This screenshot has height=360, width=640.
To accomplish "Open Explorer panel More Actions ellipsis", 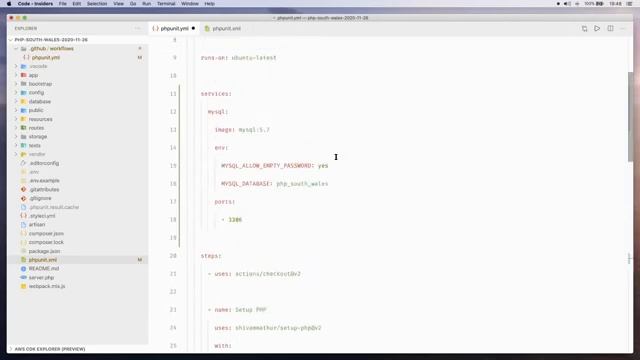I will coord(138,29).
